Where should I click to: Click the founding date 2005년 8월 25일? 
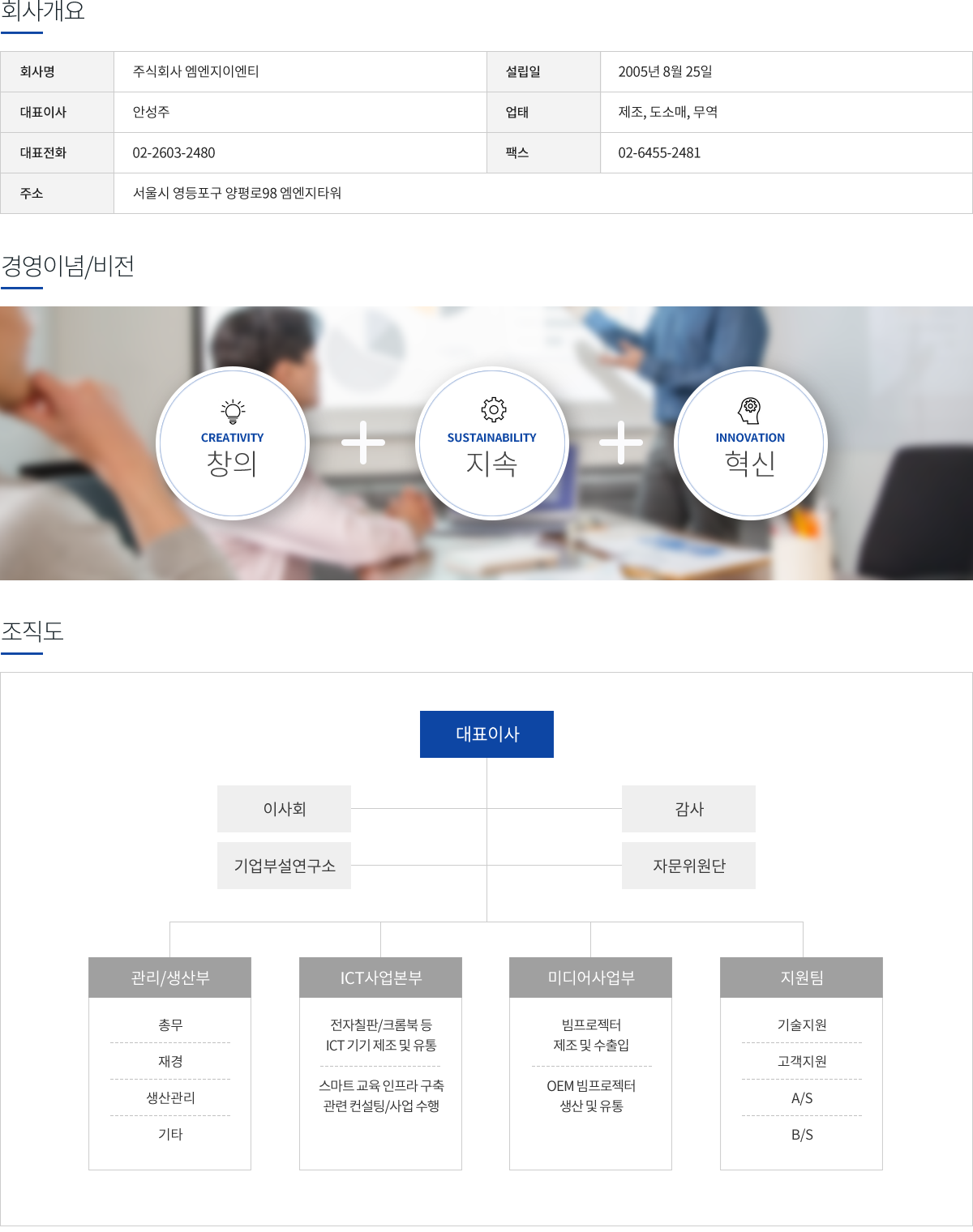[665, 71]
